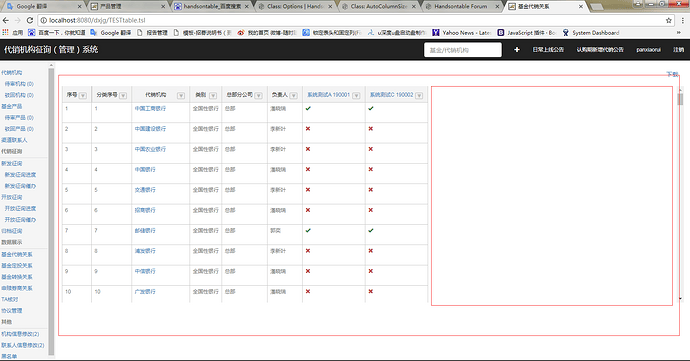This screenshot has height=361, width=690.
Task: Click the red cross for 中国建设银行 under 190002
Action: point(371,129)
